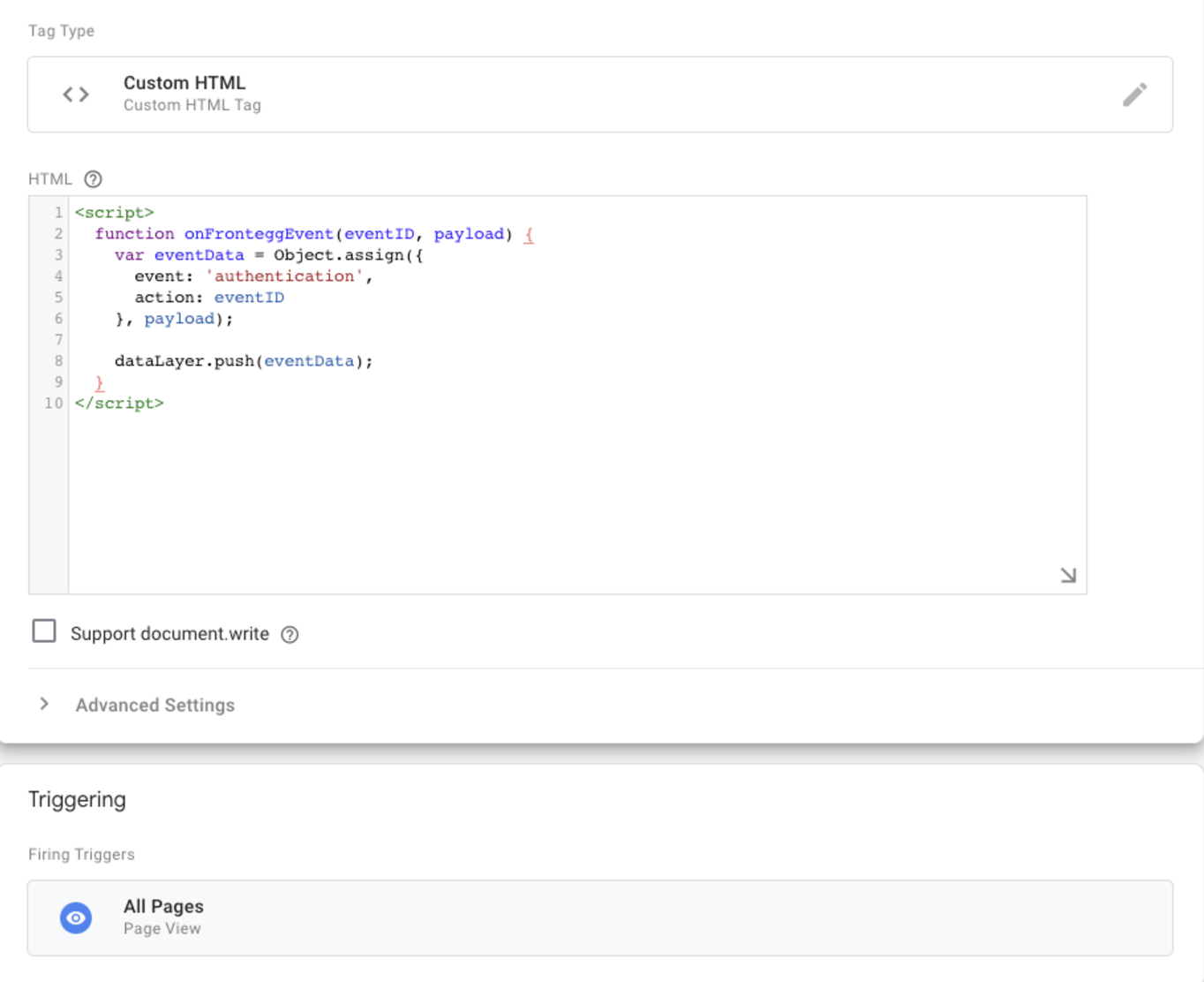The image size is (1204, 982).
Task: Click the Custom HTML code brackets icon
Action: click(76, 94)
